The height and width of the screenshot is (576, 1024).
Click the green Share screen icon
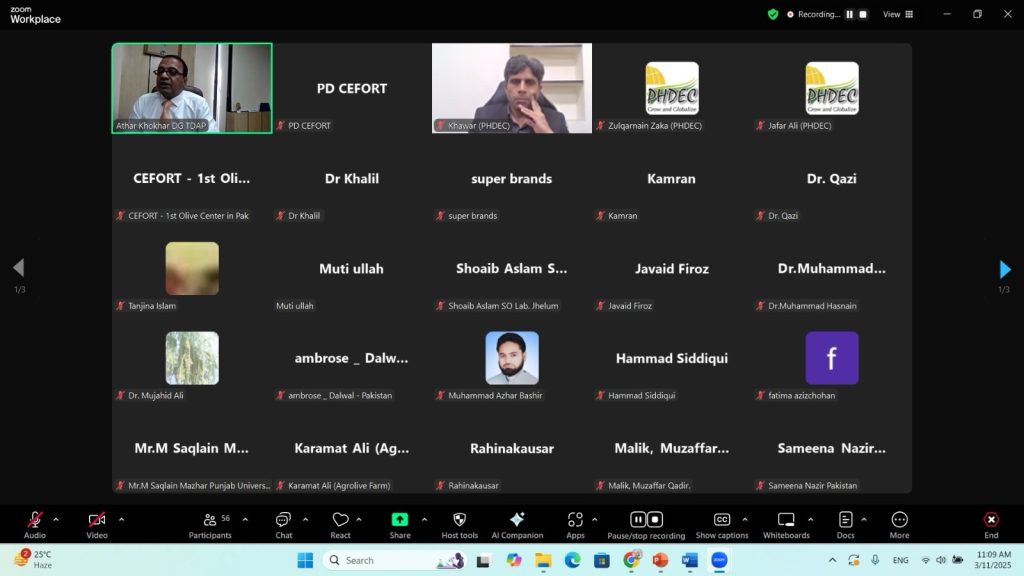click(x=400, y=520)
